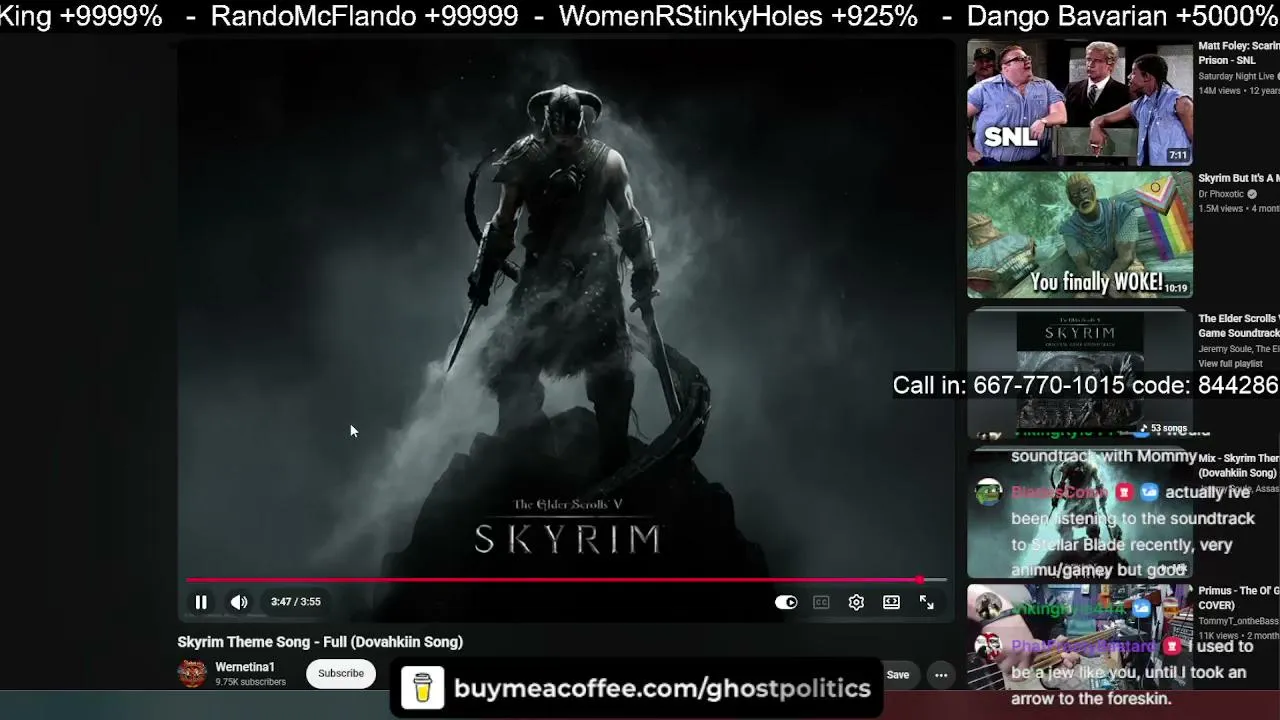Mute the video using the speaker icon
This screenshot has width=1280, height=720.
239,602
